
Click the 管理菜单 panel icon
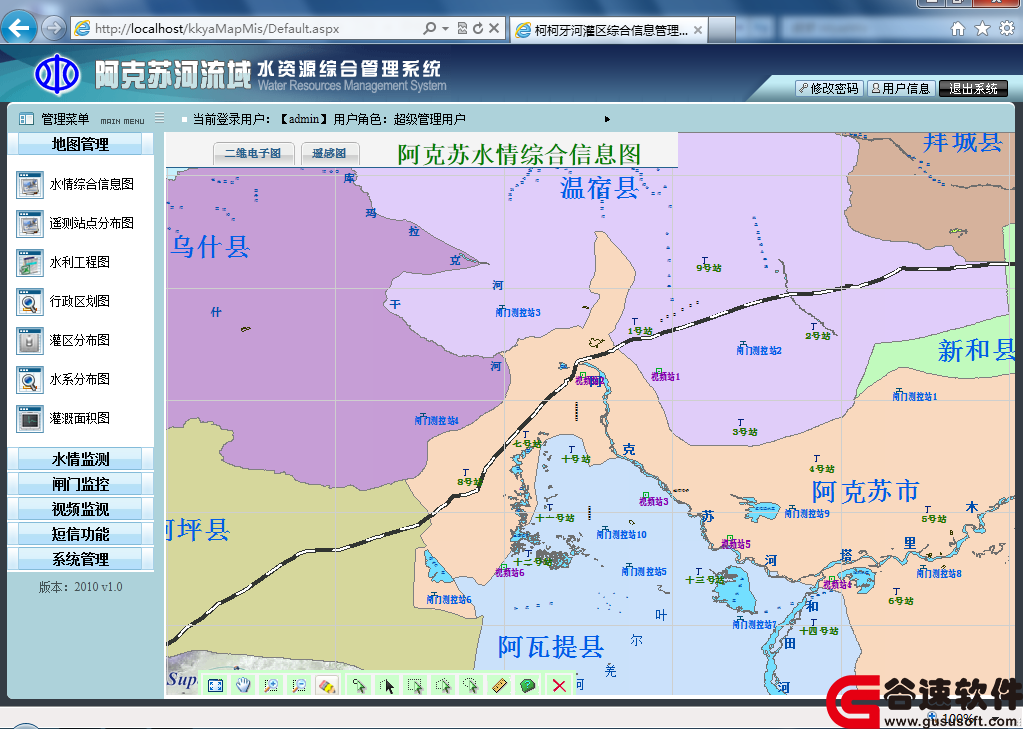click(x=26, y=119)
